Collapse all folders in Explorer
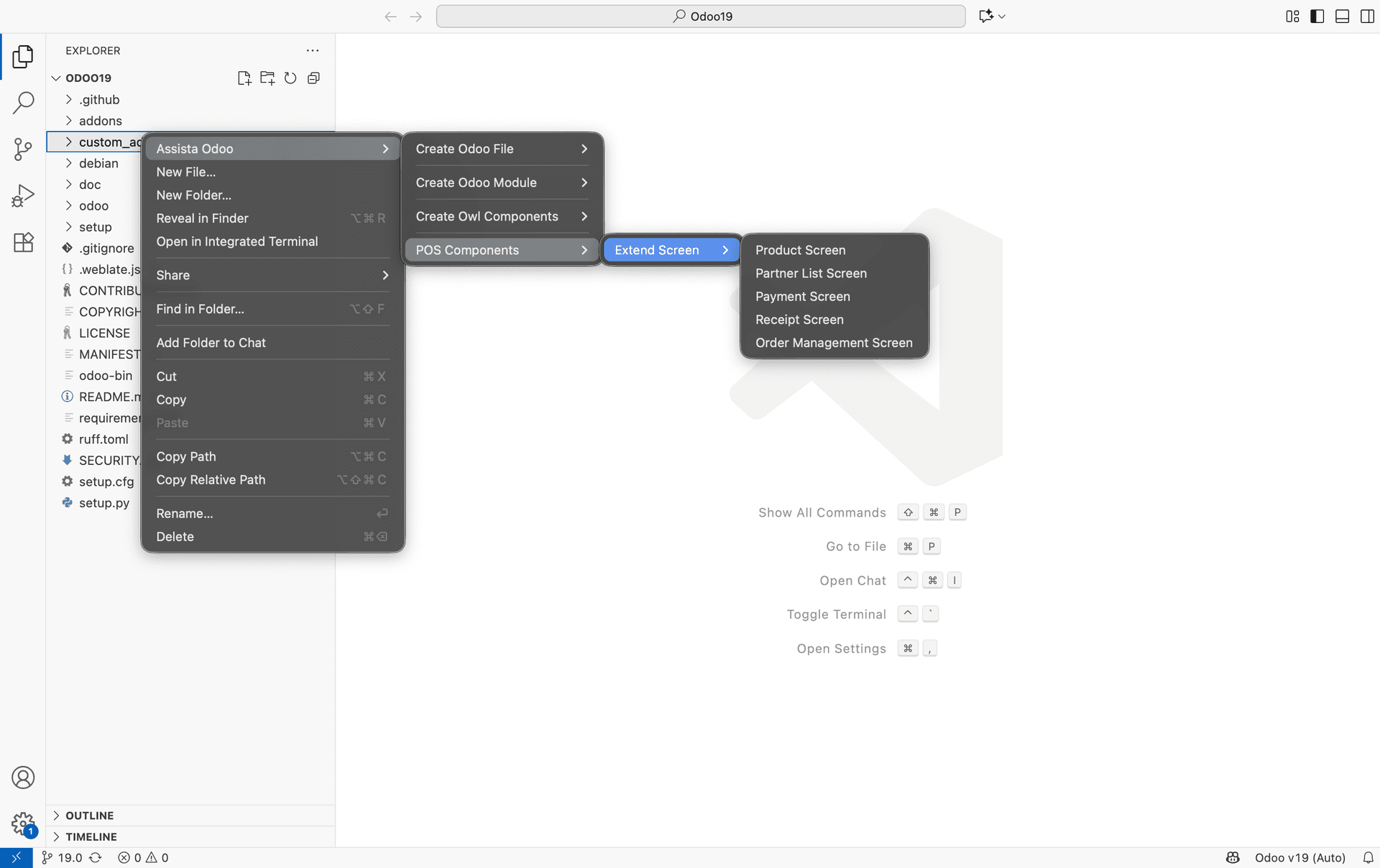The height and width of the screenshot is (868, 1380). coord(313,78)
